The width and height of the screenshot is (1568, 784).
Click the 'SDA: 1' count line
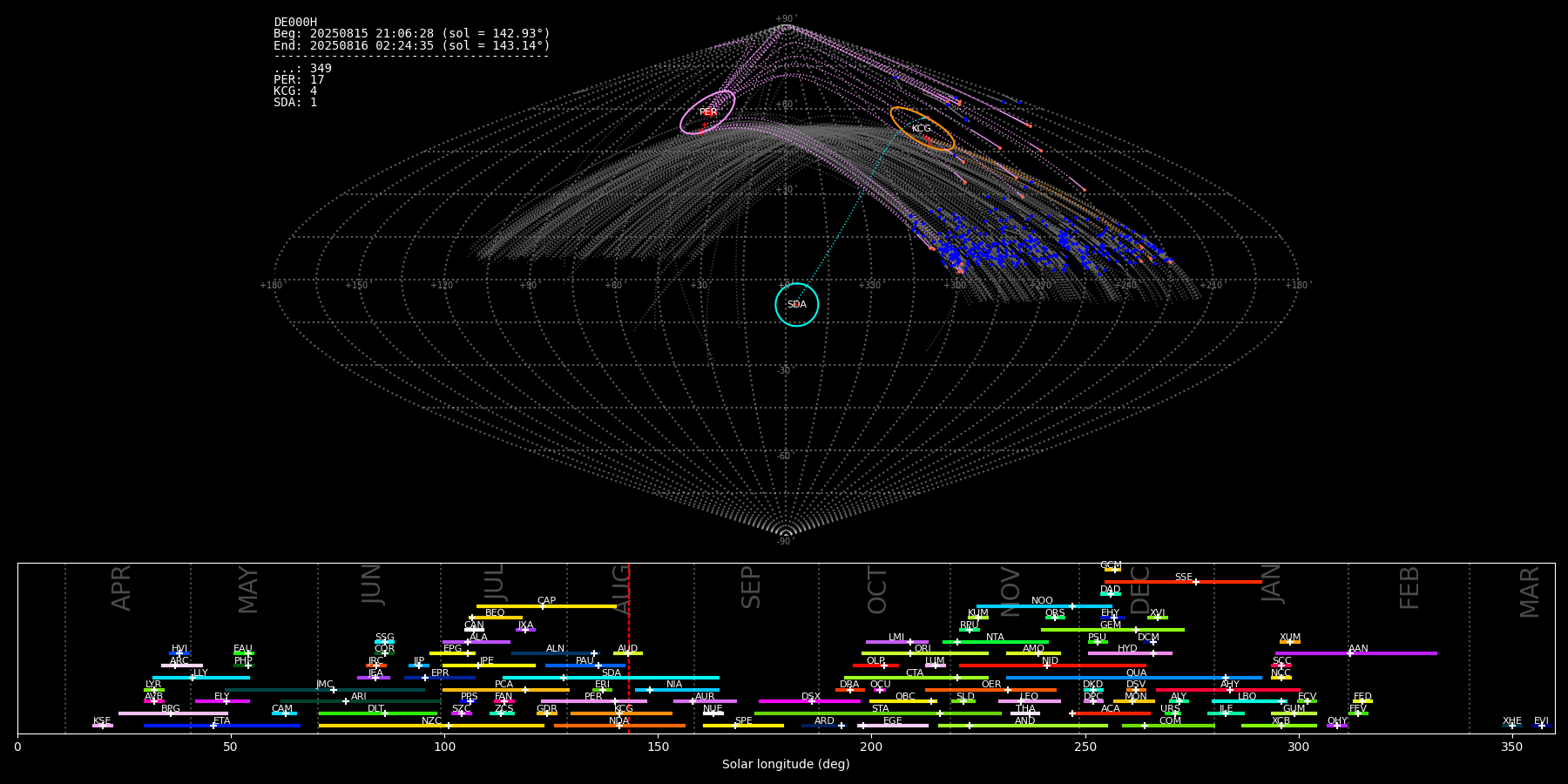(295, 103)
